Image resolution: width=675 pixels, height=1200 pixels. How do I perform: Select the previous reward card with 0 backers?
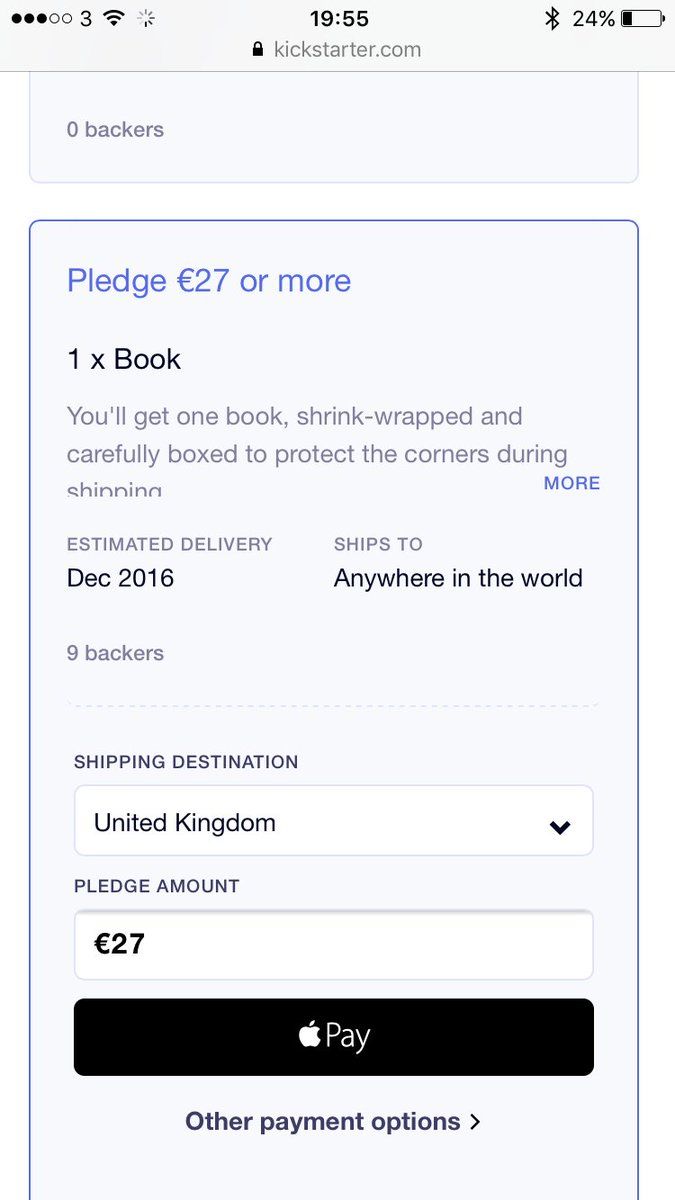(x=333, y=130)
